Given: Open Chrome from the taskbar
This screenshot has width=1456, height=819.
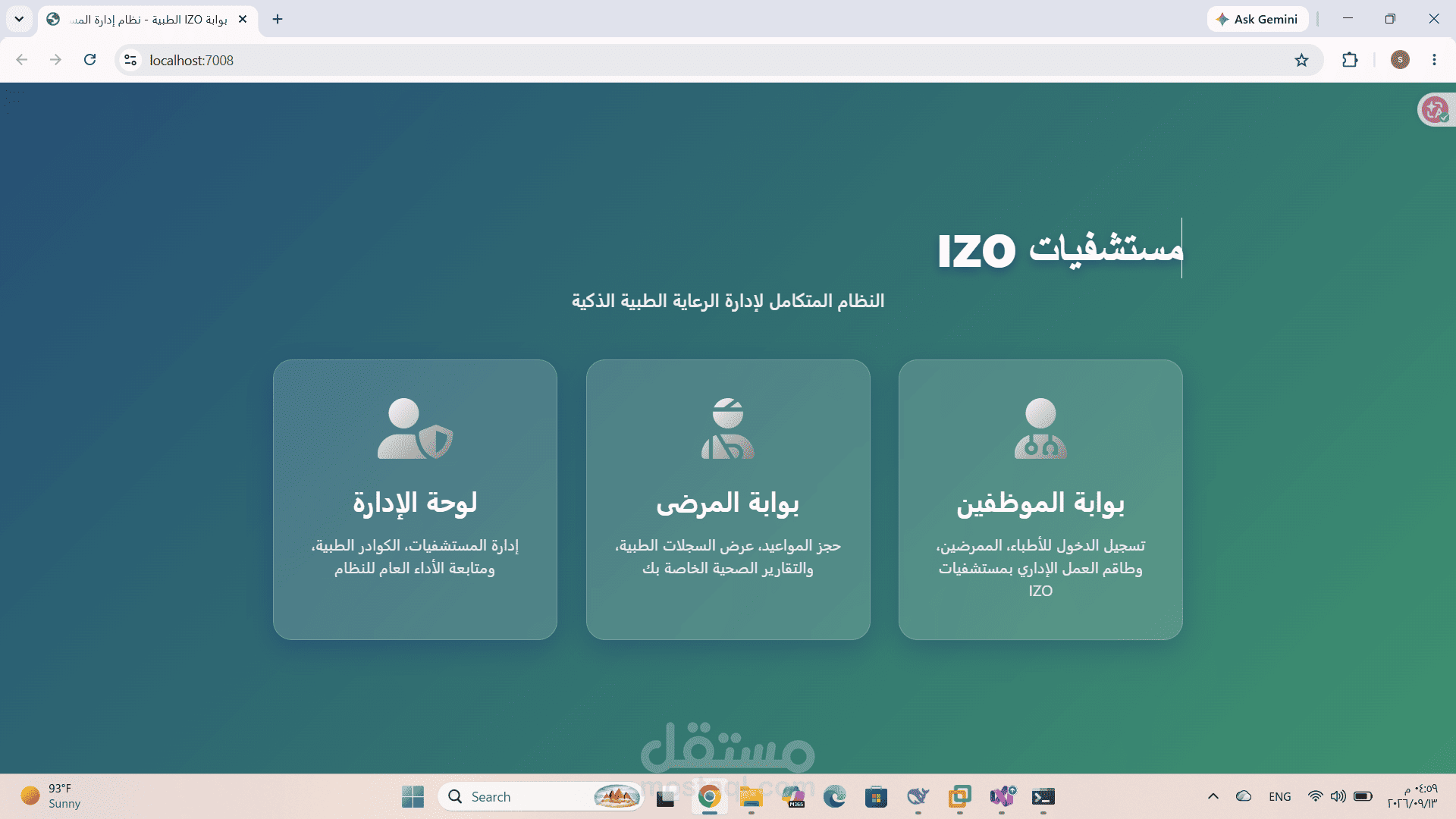Looking at the screenshot, I should (x=709, y=797).
